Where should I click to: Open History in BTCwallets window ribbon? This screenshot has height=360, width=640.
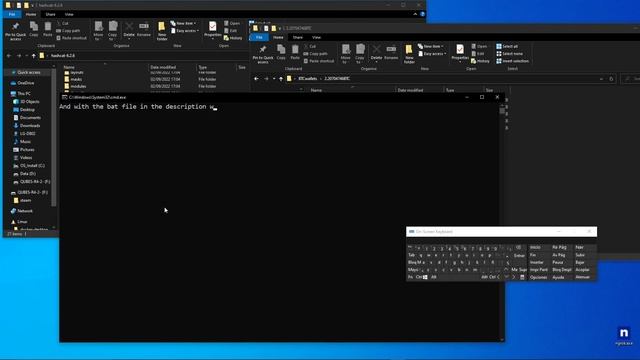point(480,61)
